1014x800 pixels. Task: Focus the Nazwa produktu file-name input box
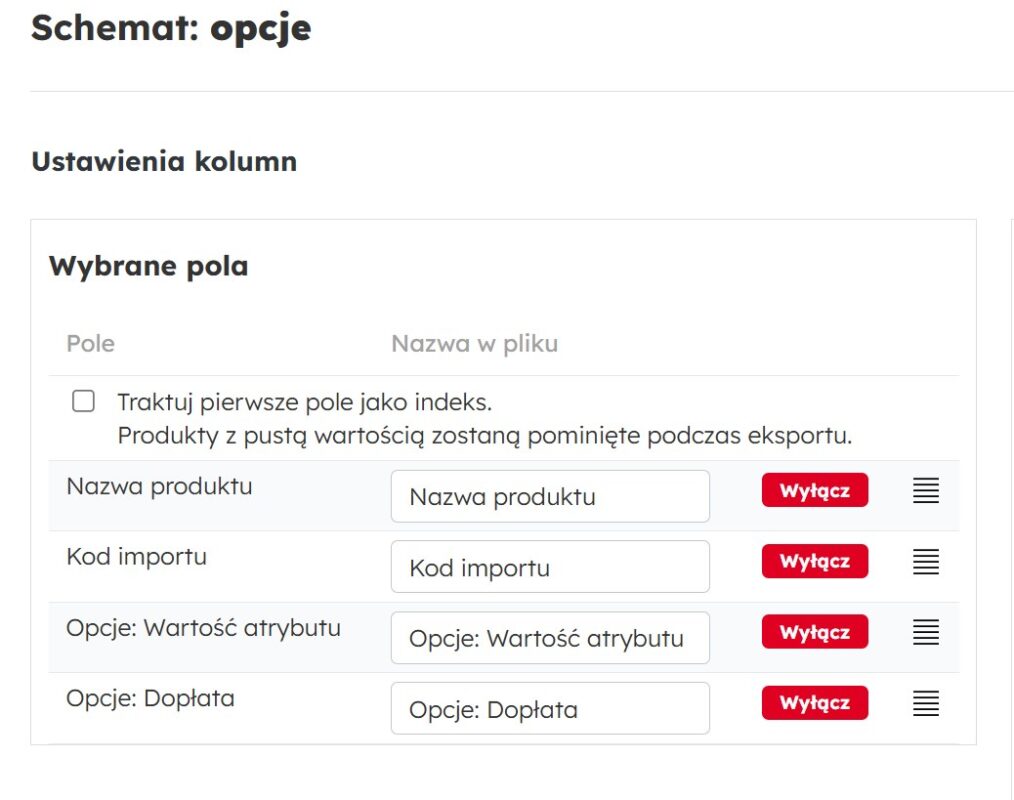pyautogui.click(x=550, y=497)
